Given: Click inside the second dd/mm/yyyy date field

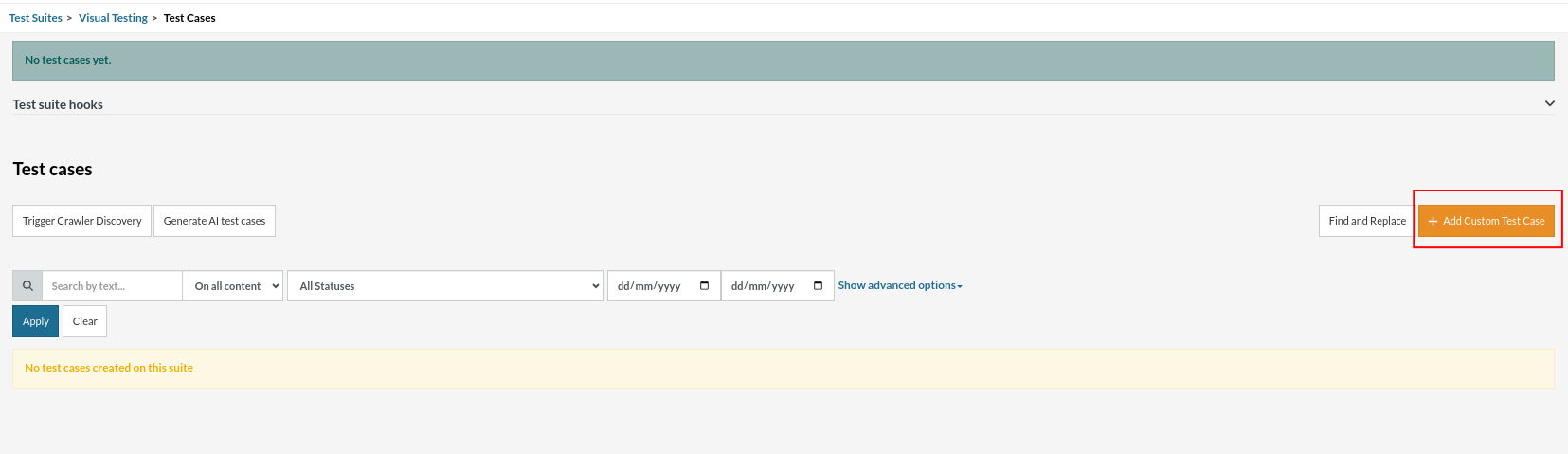Looking at the screenshot, I should point(764,285).
